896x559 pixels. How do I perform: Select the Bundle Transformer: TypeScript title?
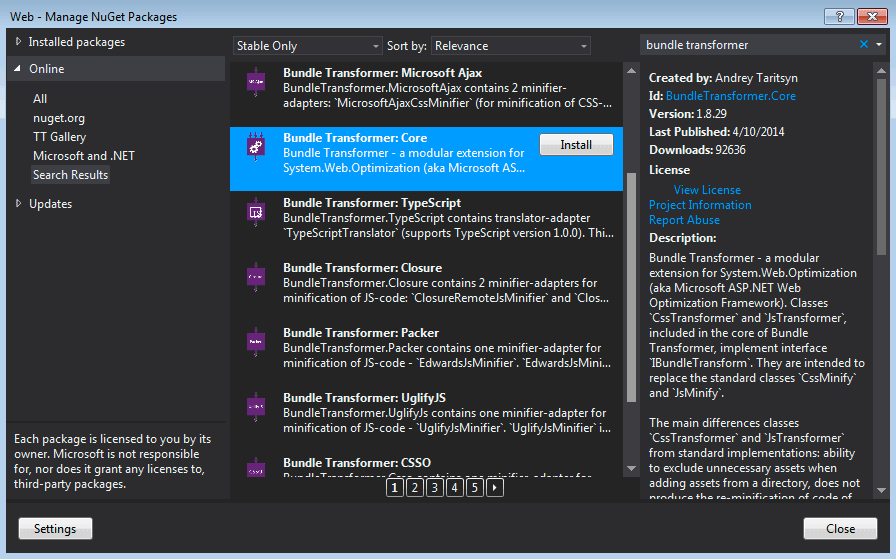click(x=372, y=202)
